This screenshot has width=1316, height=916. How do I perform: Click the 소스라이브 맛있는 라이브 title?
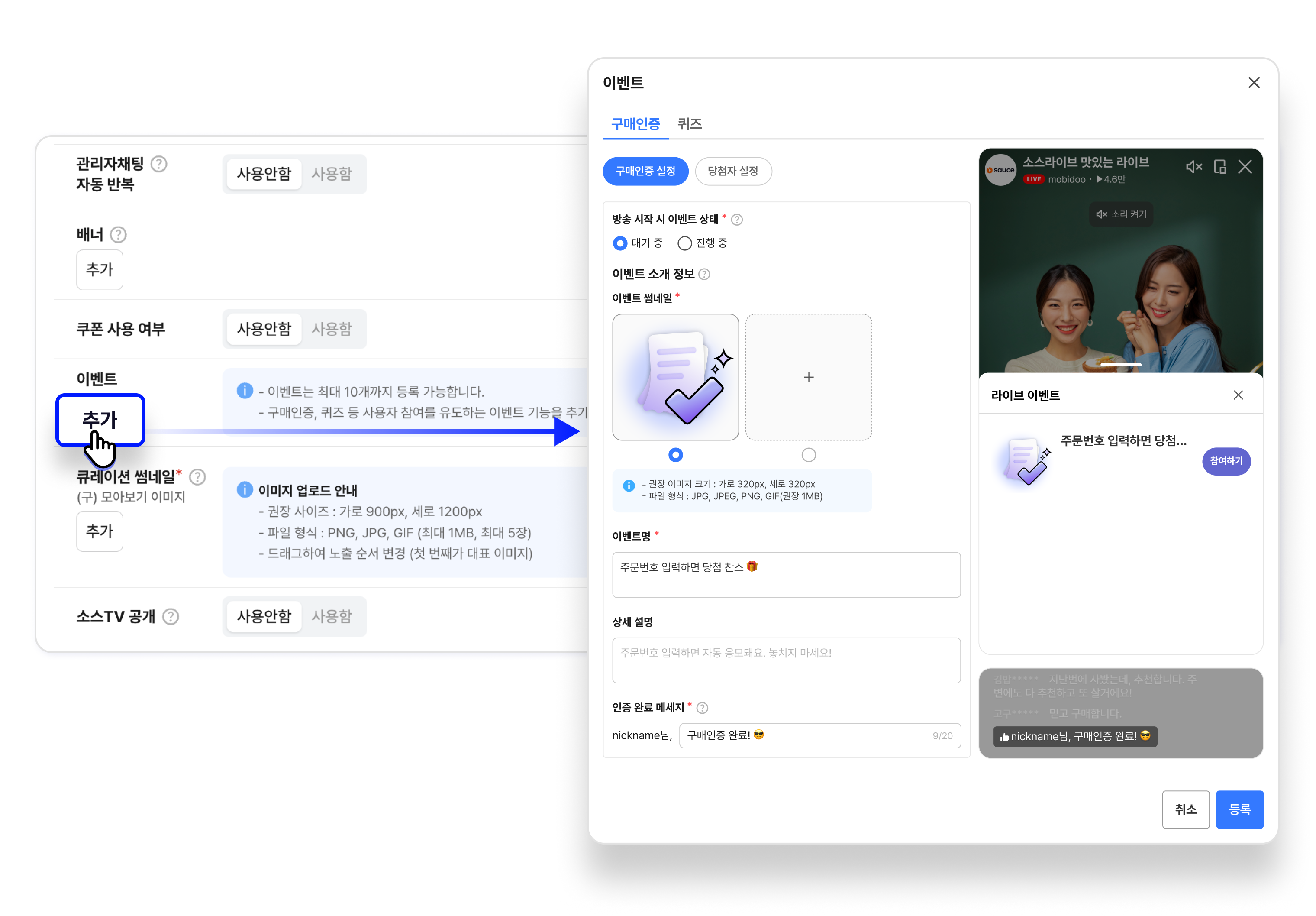[1086, 162]
